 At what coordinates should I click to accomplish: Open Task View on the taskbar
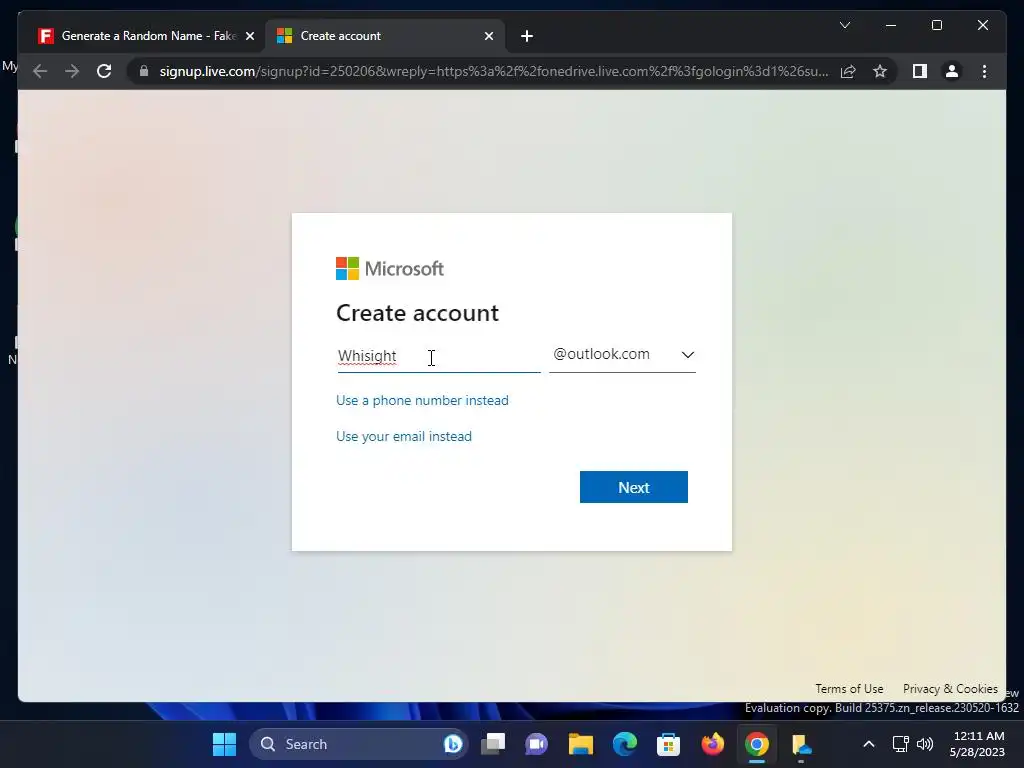tap(494, 744)
